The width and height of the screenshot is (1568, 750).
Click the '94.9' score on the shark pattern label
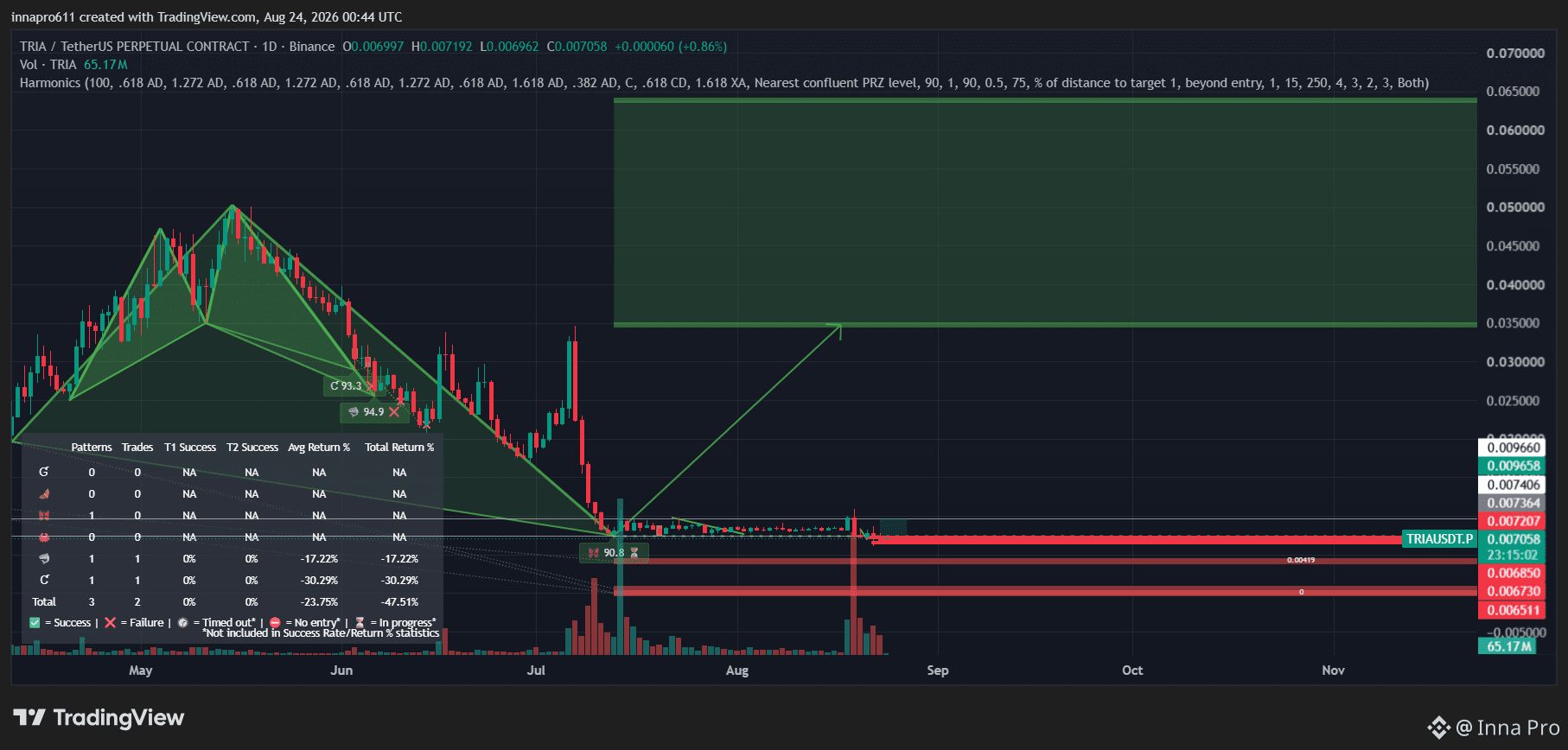tap(373, 412)
